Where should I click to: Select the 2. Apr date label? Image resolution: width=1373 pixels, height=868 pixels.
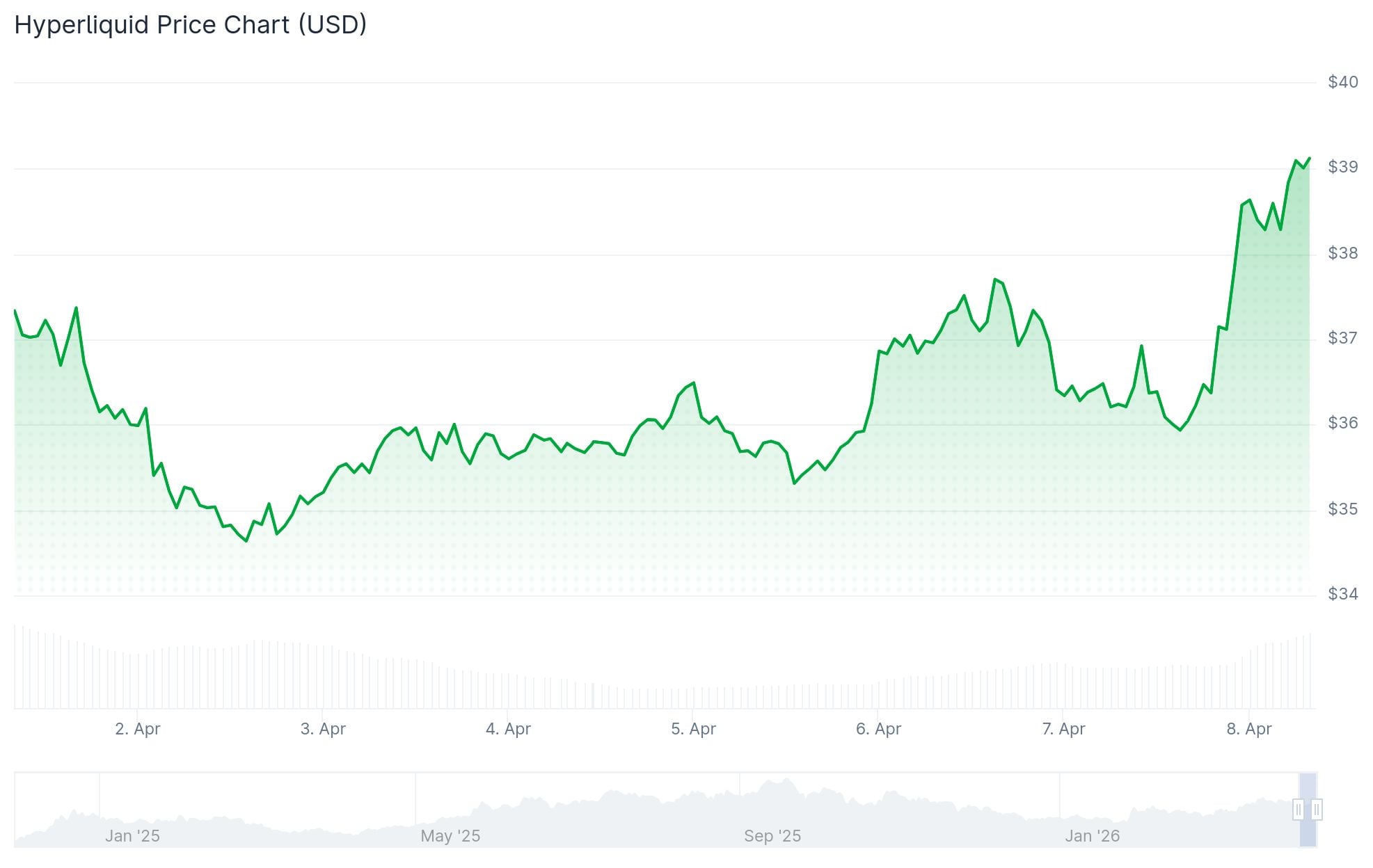tap(137, 730)
